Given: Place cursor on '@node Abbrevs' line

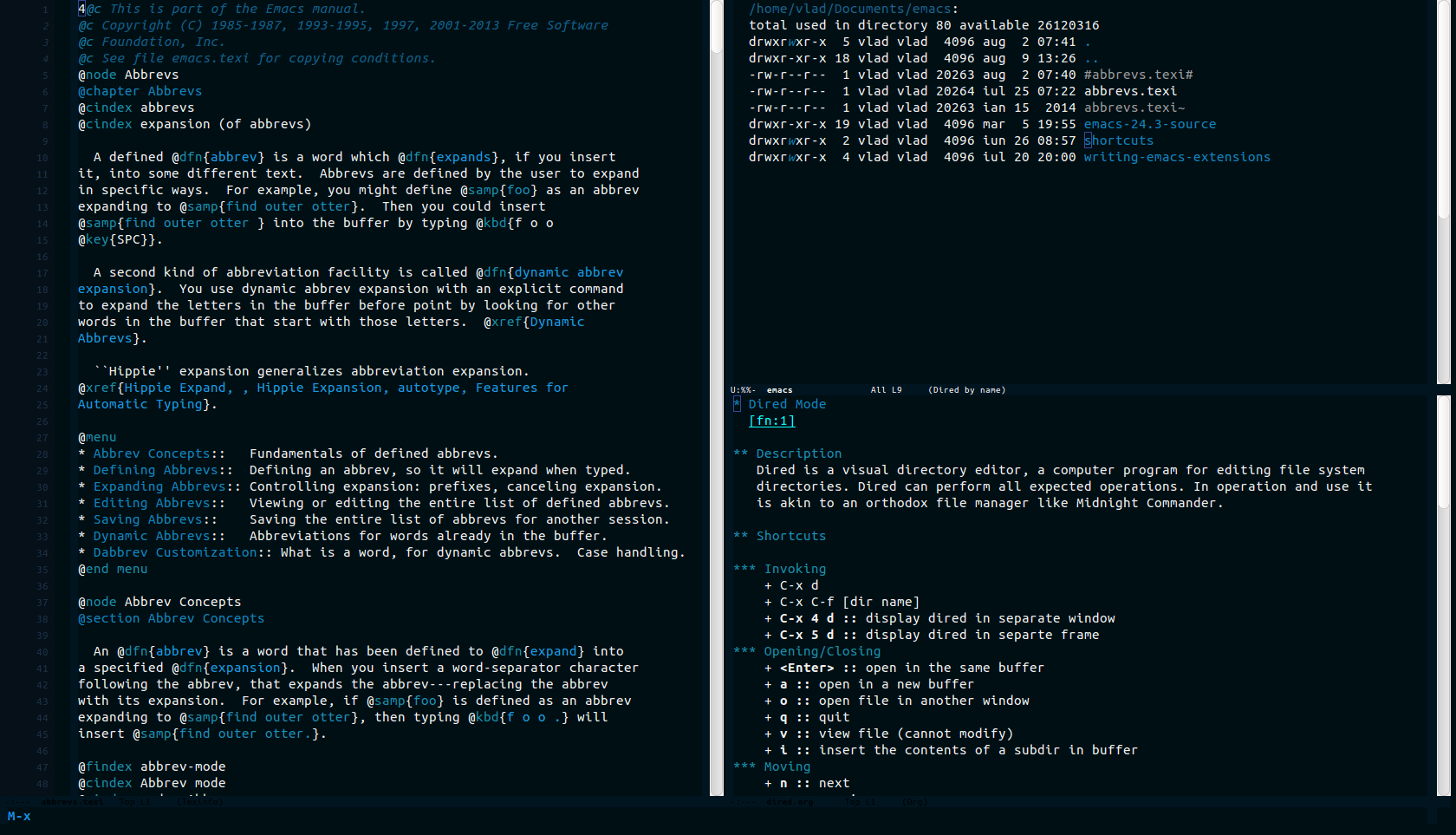Looking at the screenshot, I should tap(128, 75).
